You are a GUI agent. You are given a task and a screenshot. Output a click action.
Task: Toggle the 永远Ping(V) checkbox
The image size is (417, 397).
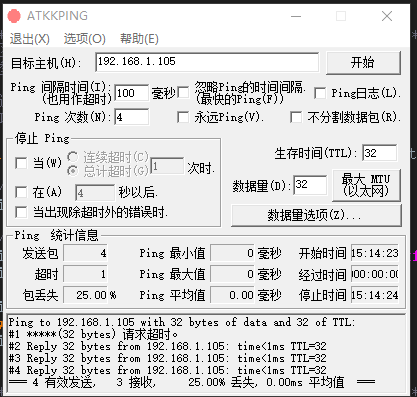183,117
